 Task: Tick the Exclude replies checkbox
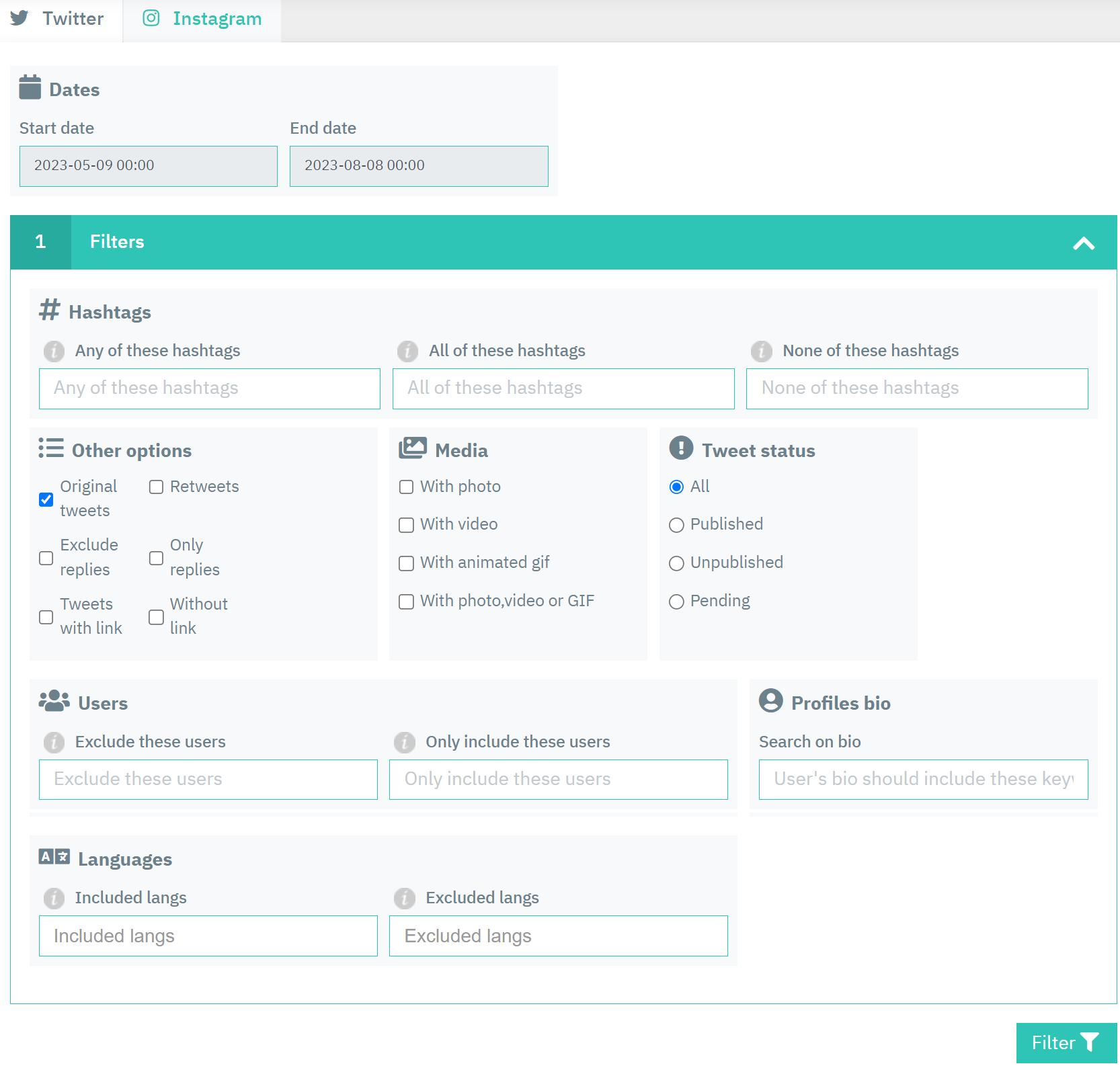pyautogui.click(x=46, y=558)
